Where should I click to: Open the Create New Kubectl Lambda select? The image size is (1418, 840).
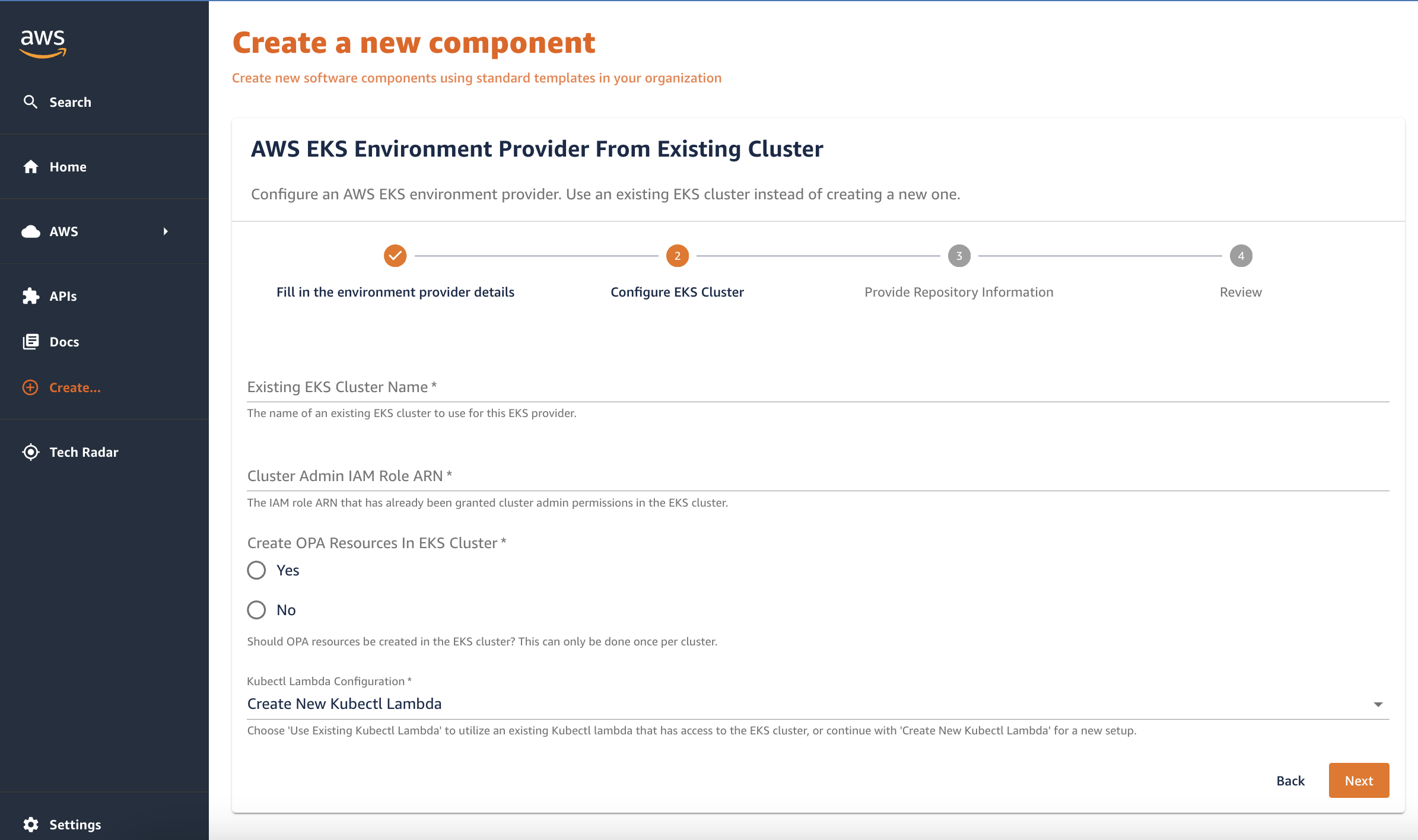818,704
